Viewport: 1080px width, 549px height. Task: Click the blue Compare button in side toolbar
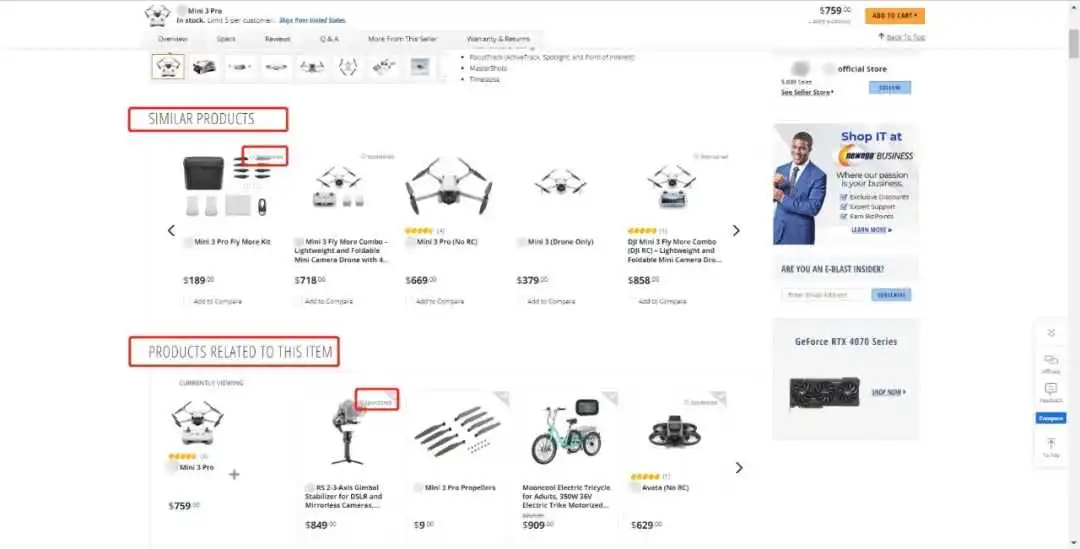coord(1051,418)
